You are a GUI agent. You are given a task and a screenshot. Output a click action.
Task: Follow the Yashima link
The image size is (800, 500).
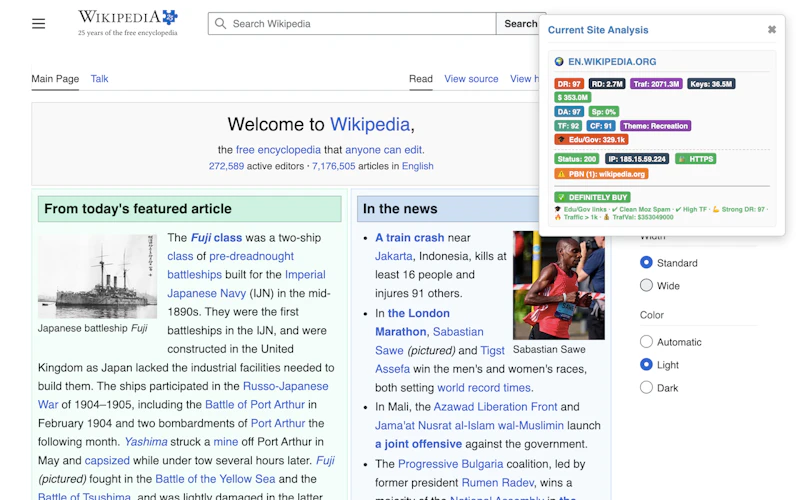tap(146, 442)
